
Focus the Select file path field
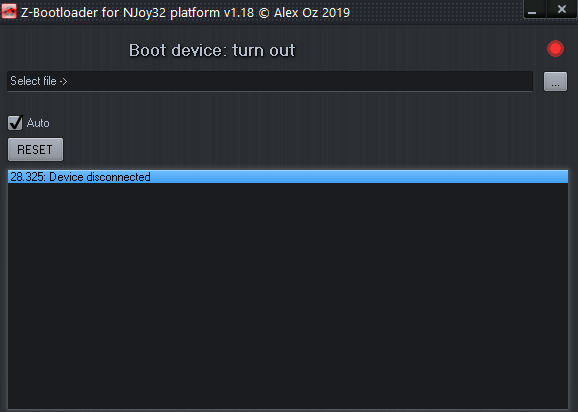point(270,81)
